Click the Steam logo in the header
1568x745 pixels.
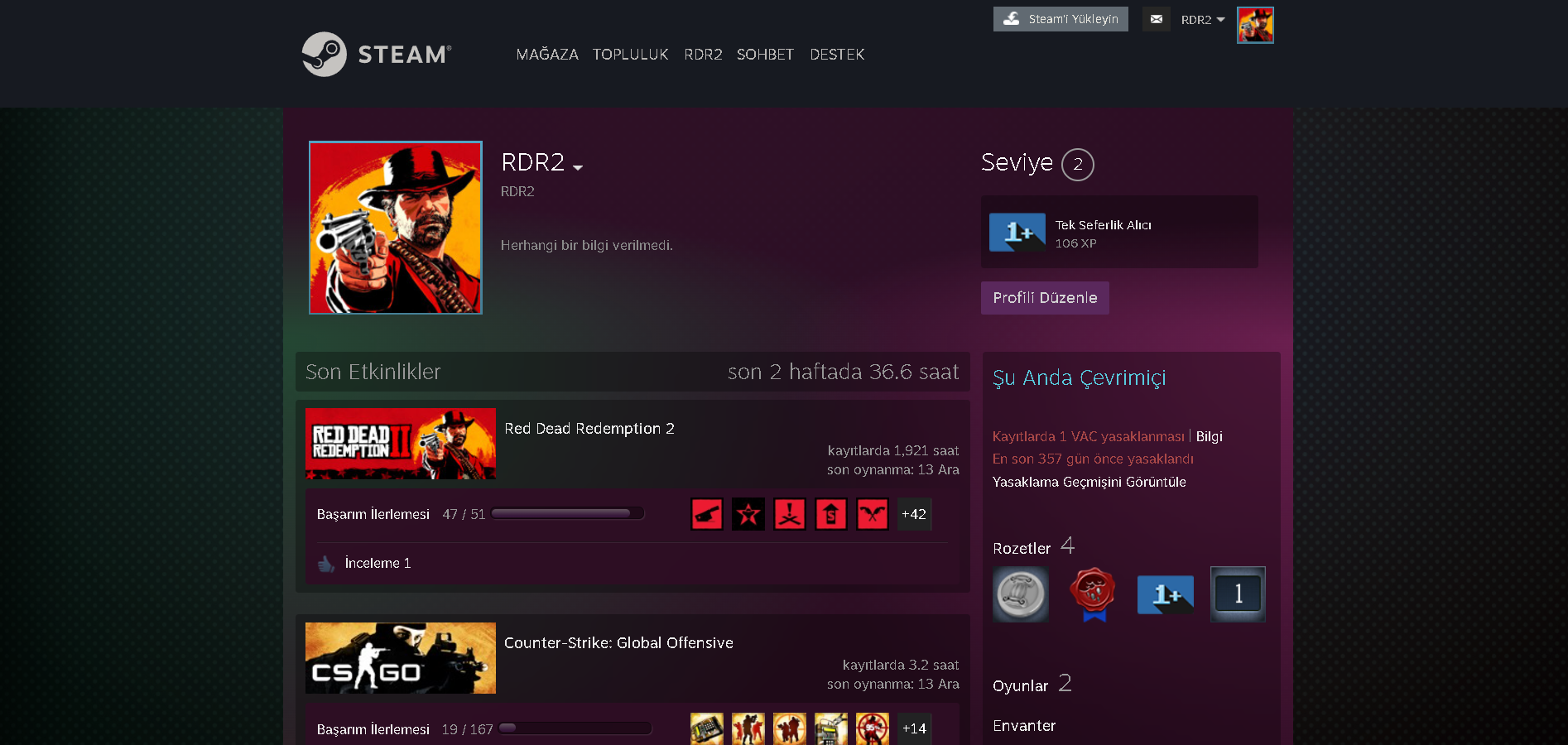pos(377,54)
